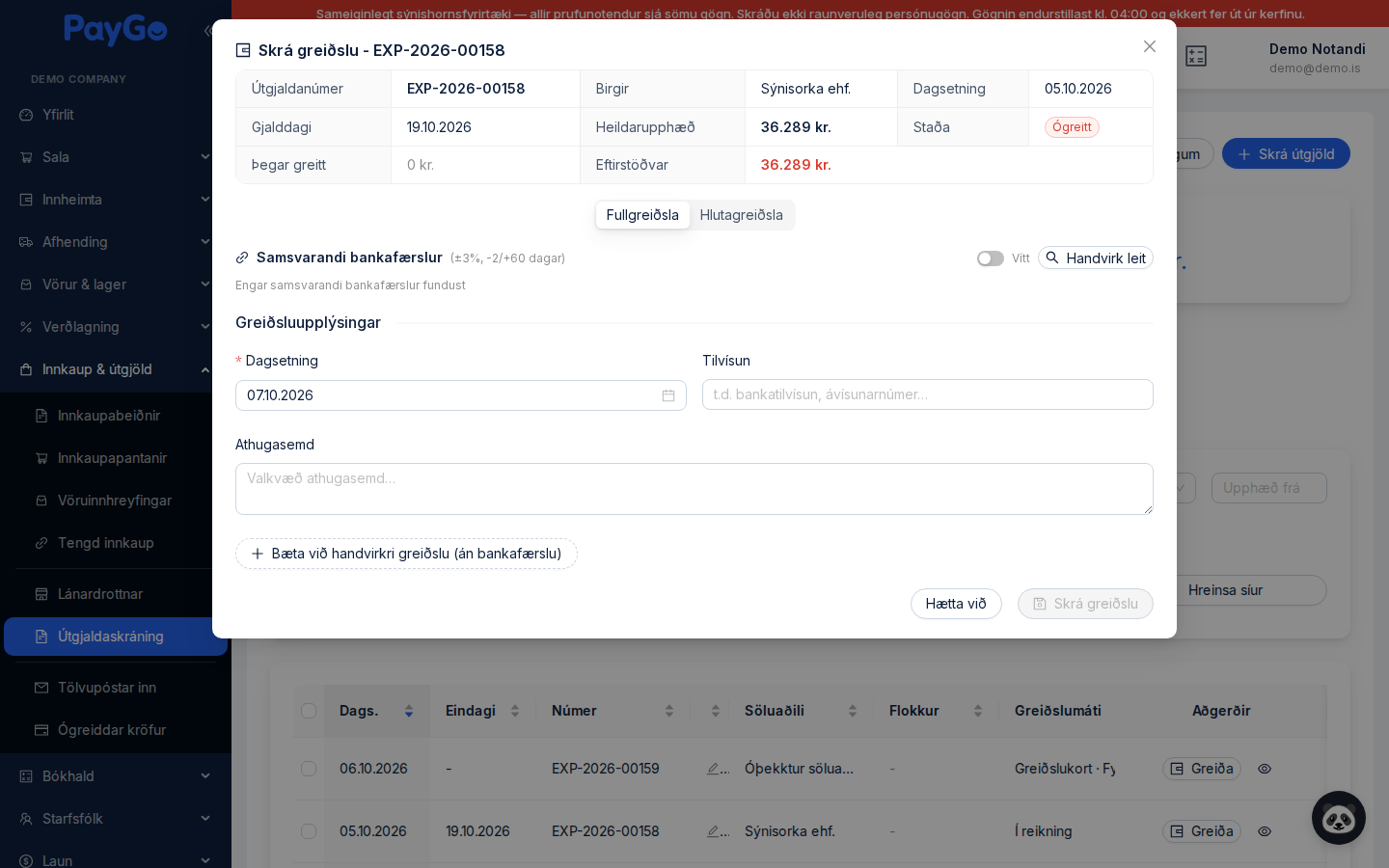Cancel with the Hætta við button
The image size is (1389, 868).
(x=956, y=604)
